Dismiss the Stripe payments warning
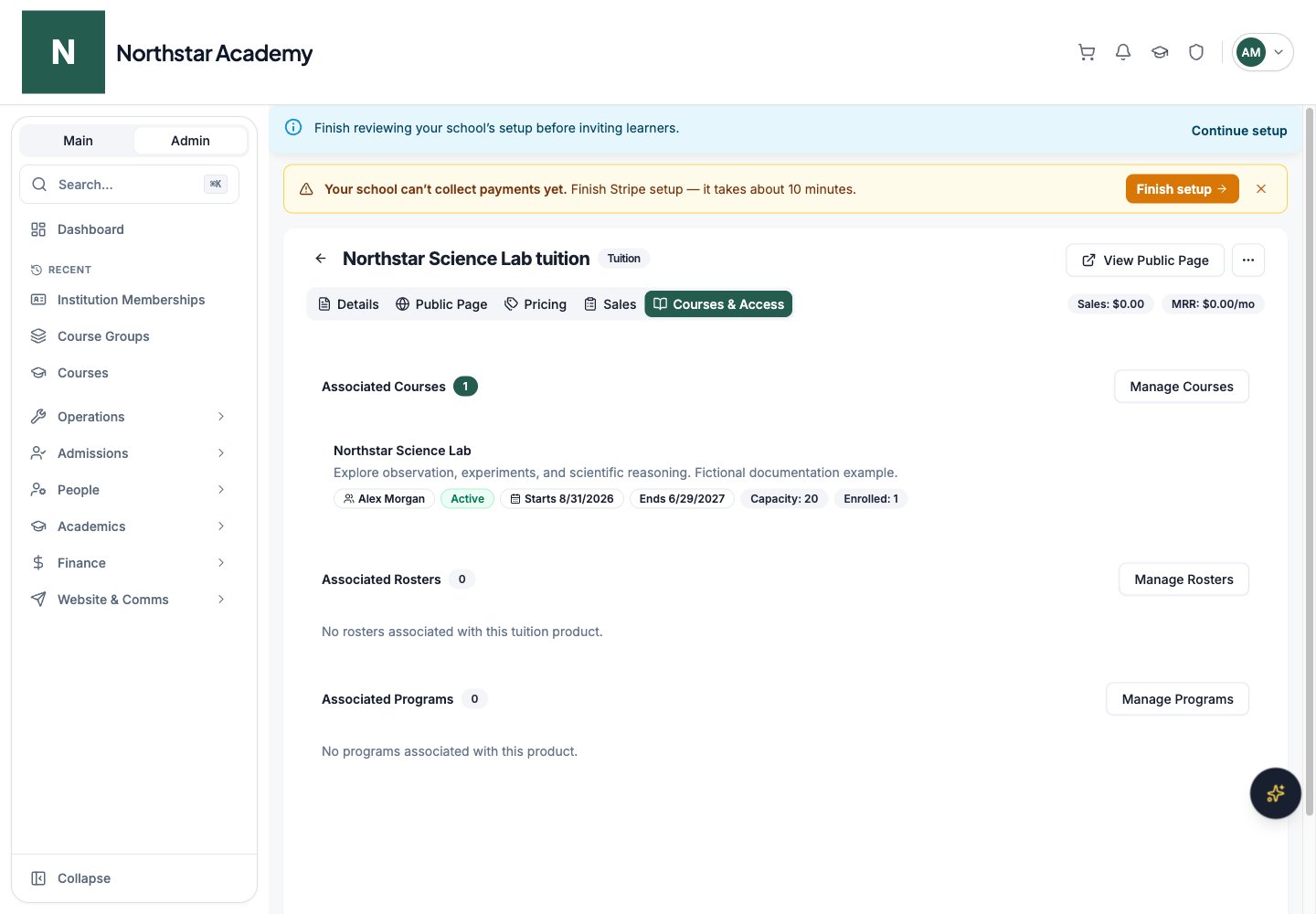 [x=1261, y=189]
